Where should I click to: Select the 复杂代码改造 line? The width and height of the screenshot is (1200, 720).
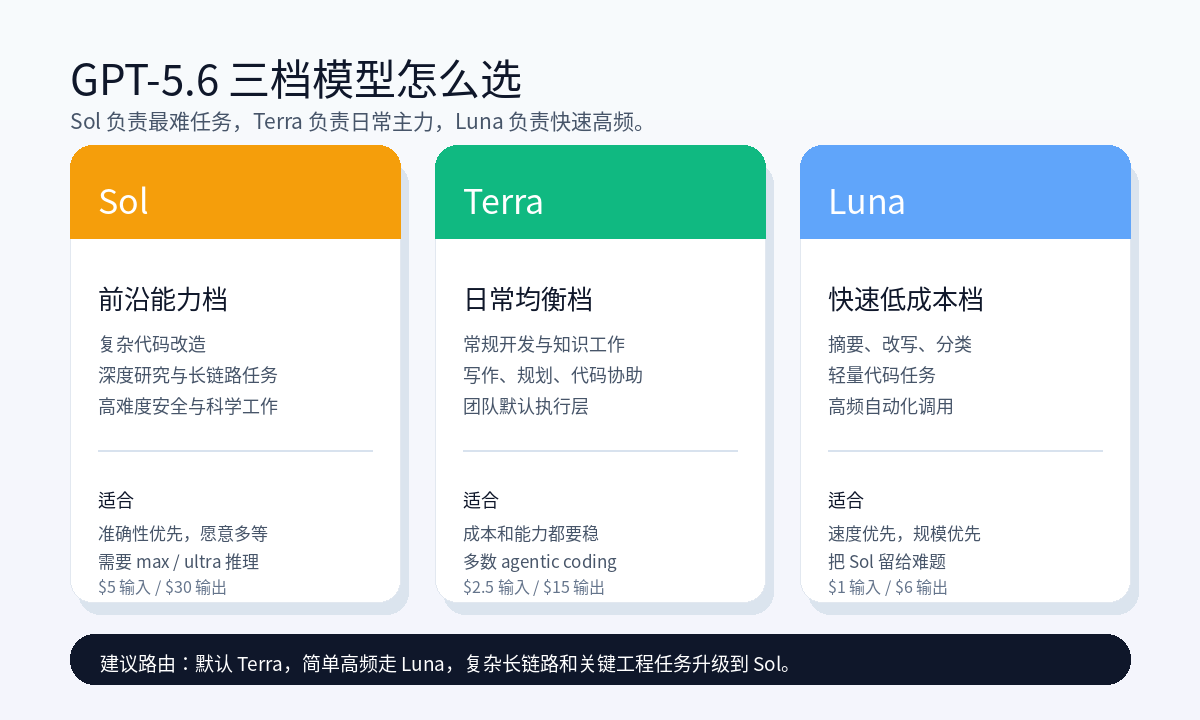point(152,344)
